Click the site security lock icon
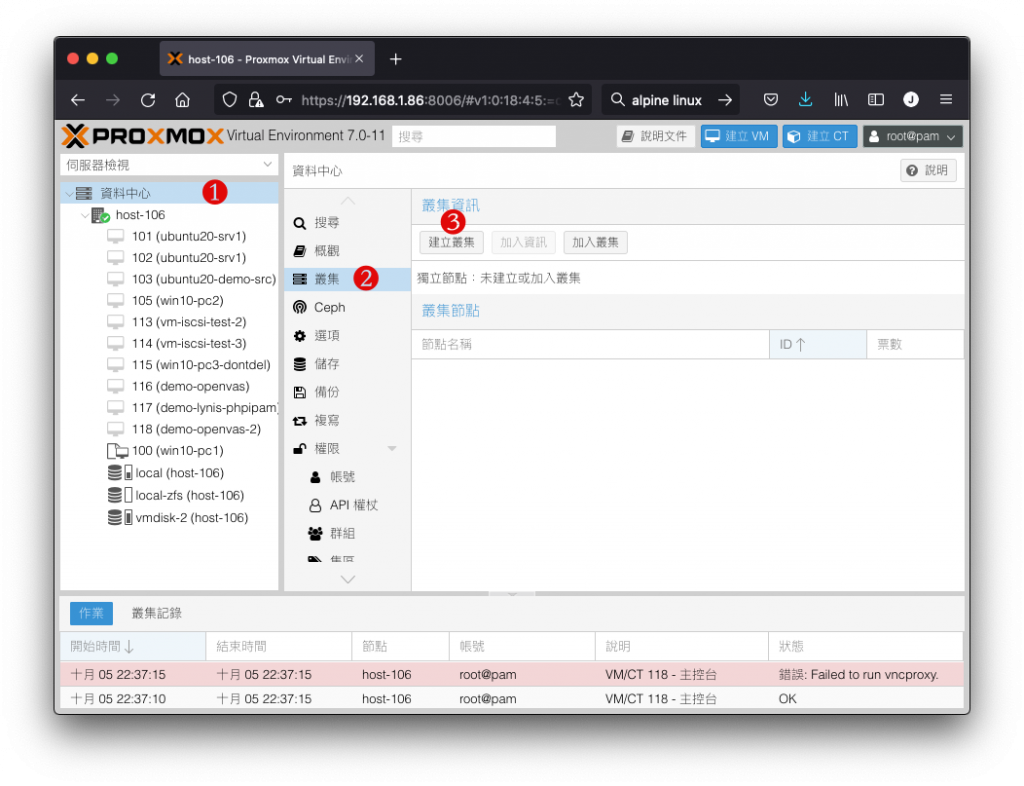The height and width of the screenshot is (786, 1024). pos(256,100)
